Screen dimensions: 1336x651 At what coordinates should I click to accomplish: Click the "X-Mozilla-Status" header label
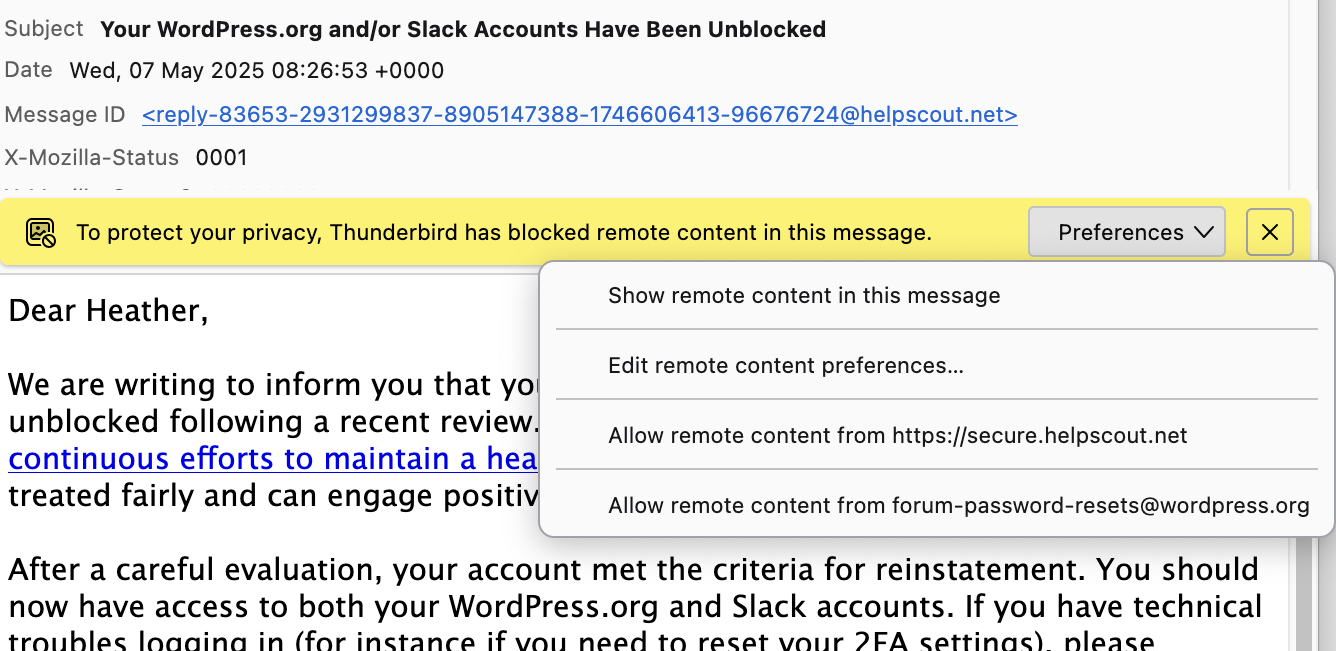[92, 158]
